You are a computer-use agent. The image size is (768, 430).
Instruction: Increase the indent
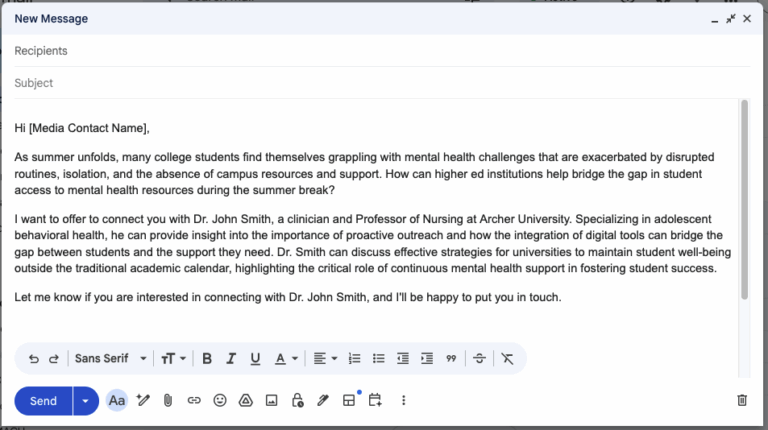(427, 358)
